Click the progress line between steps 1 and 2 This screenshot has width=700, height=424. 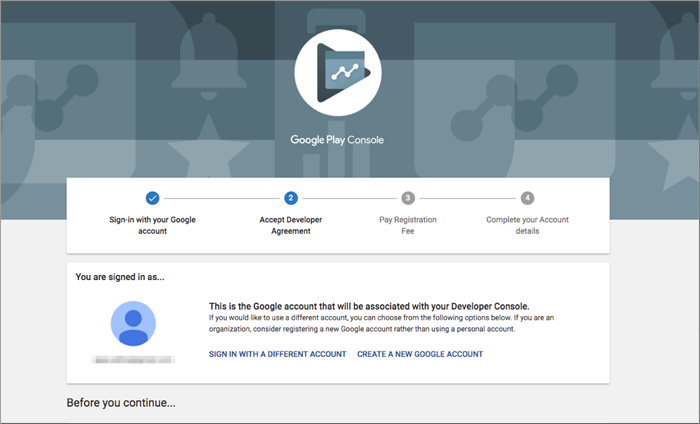221,198
